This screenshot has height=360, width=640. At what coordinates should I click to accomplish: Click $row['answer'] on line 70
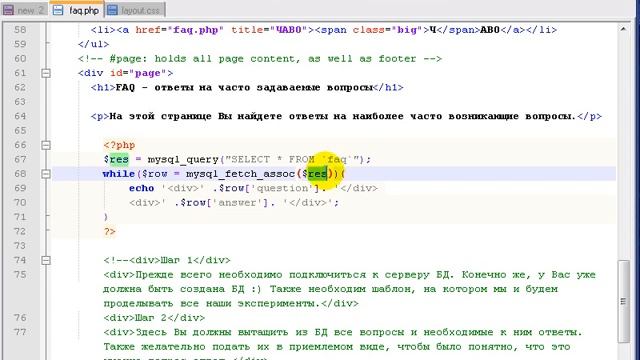[224, 203]
